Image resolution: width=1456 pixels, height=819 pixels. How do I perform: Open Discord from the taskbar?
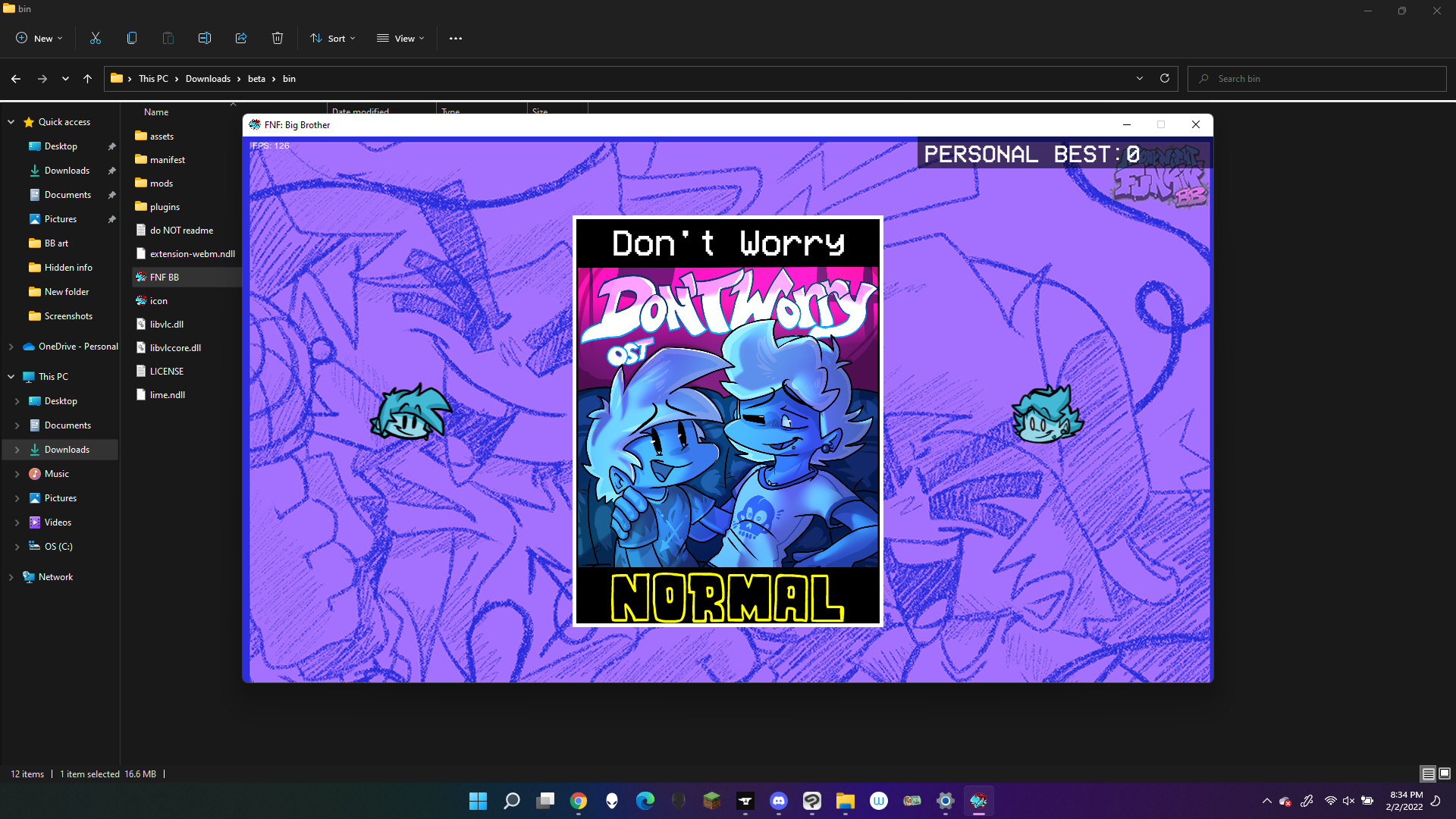coord(779,801)
